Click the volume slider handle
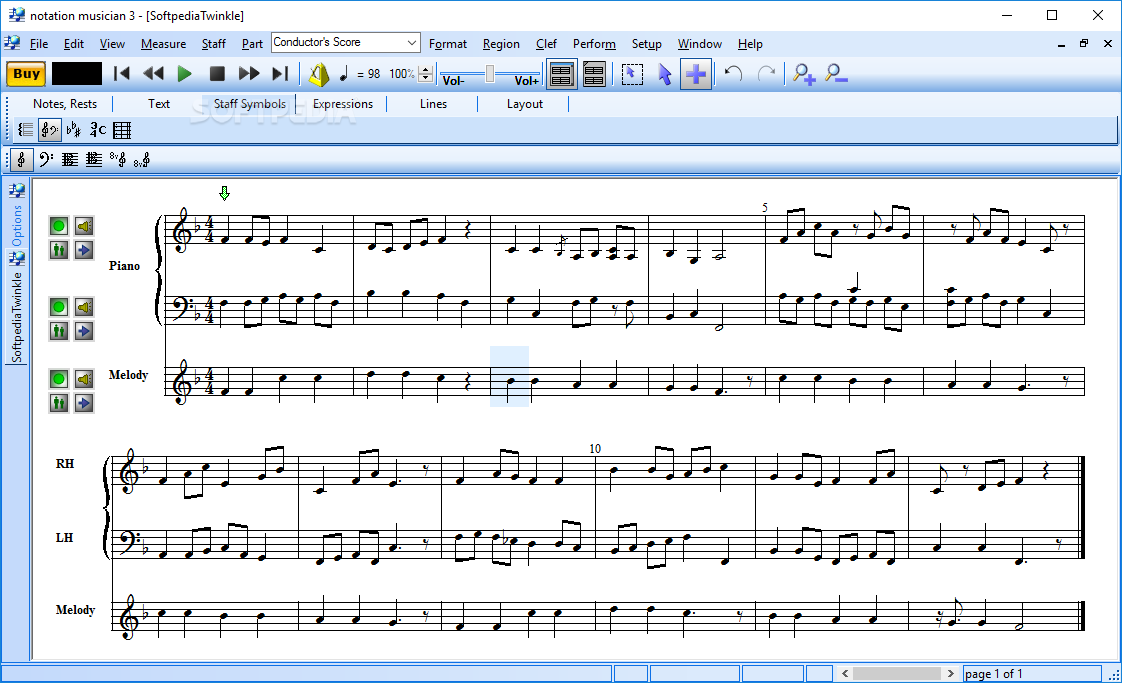The image size is (1122, 683). tap(490, 73)
